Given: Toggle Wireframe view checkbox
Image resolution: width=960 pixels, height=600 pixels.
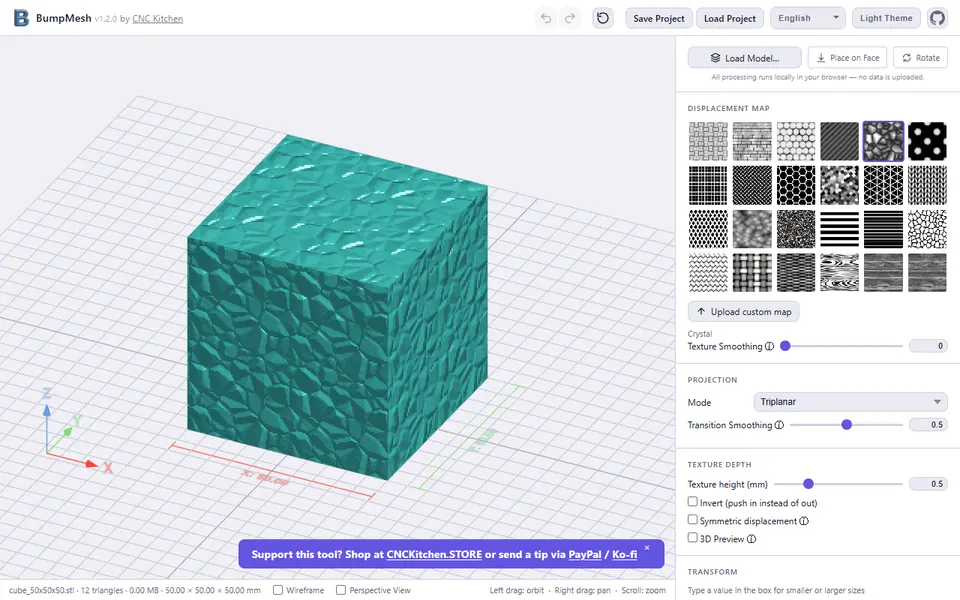Looking at the screenshot, I should (x=278, y=590).
